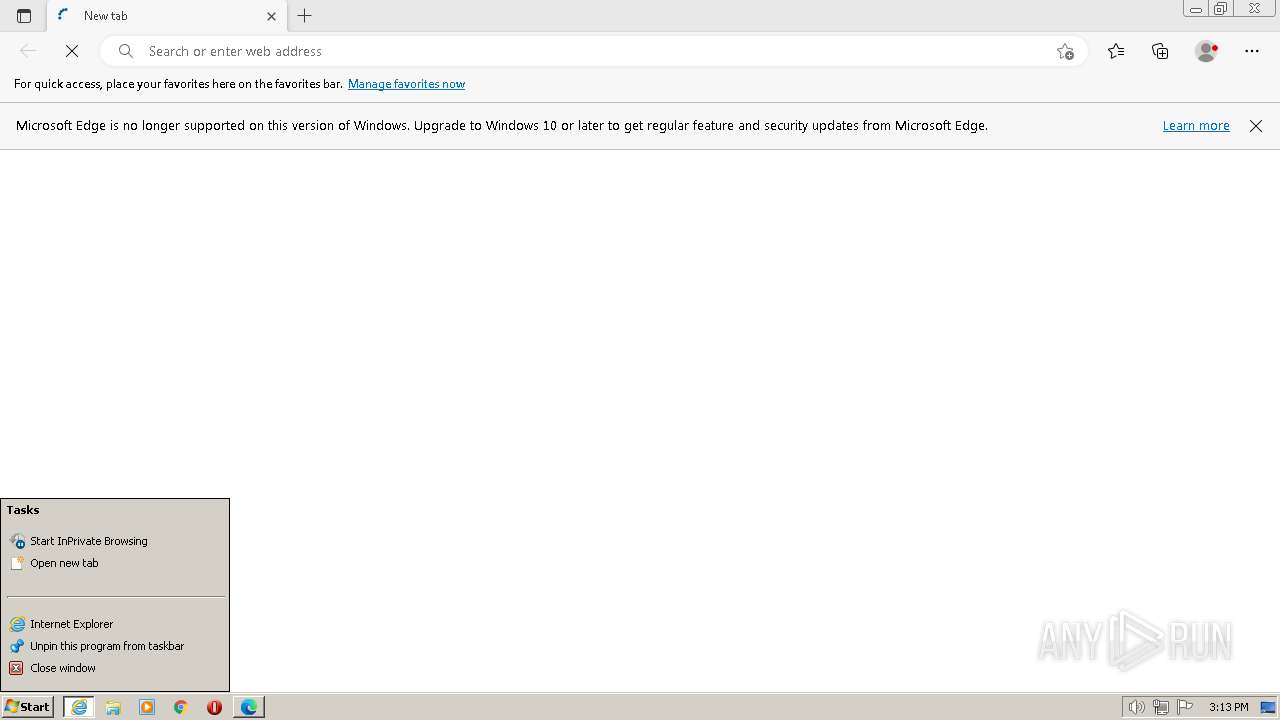
Task: Click the search icon in the address bar
Action: pyautogui.click(x=126, y=51)
